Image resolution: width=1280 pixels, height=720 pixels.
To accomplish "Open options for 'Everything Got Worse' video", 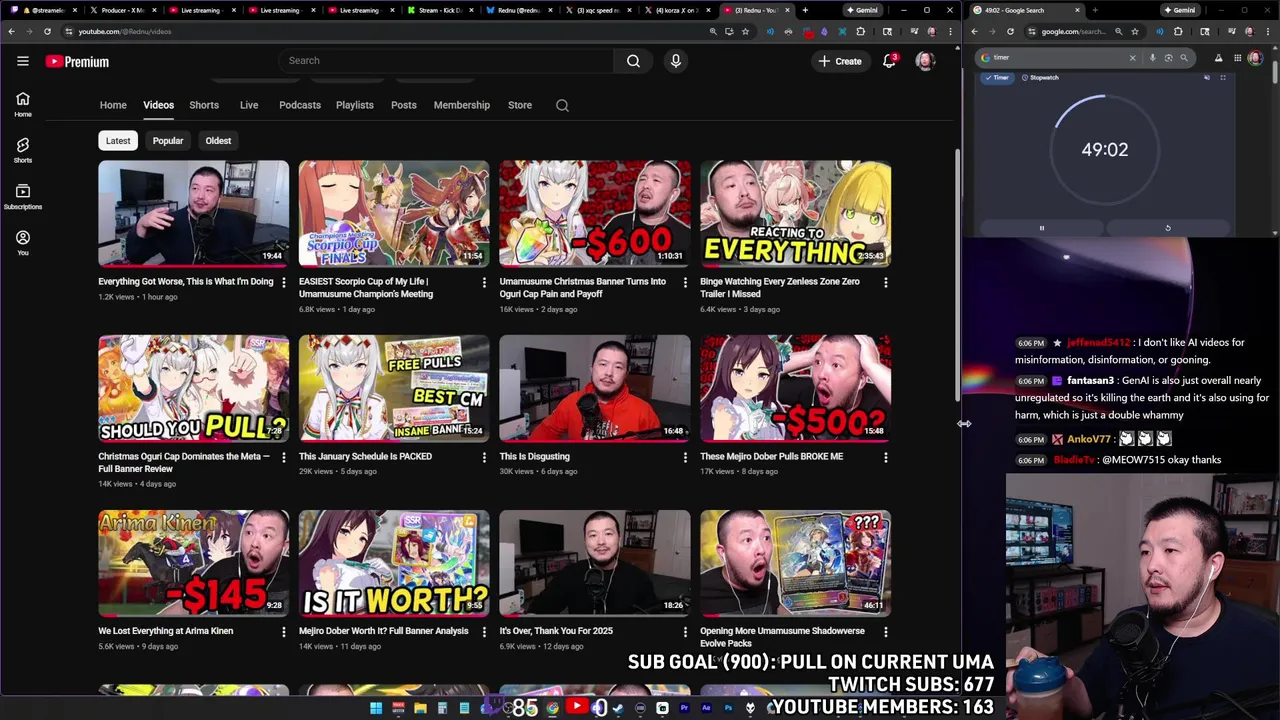I will [284, 282].
